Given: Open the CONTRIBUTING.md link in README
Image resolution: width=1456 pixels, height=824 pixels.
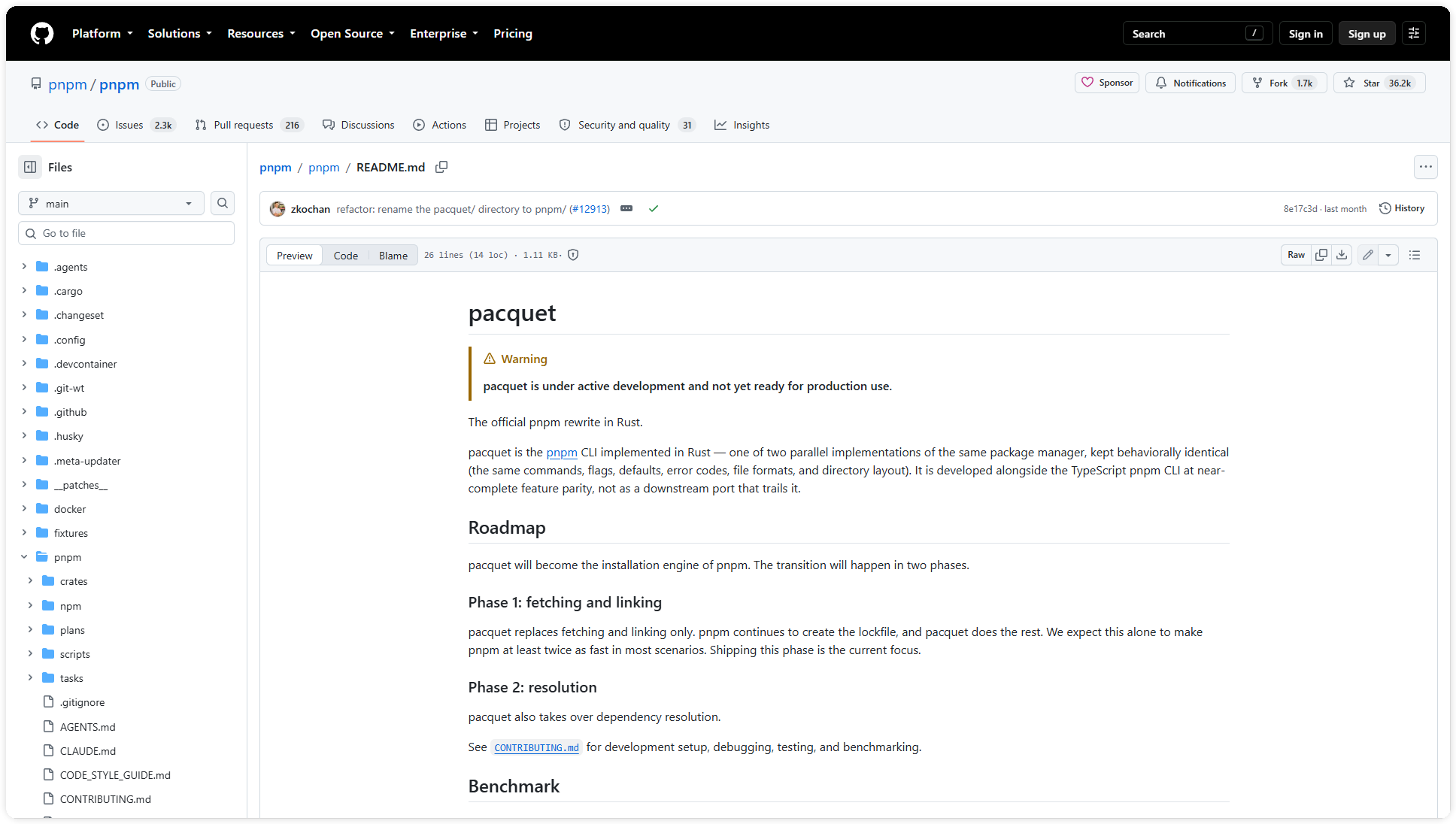Looking at the screenshot, I should pos(537,747).
